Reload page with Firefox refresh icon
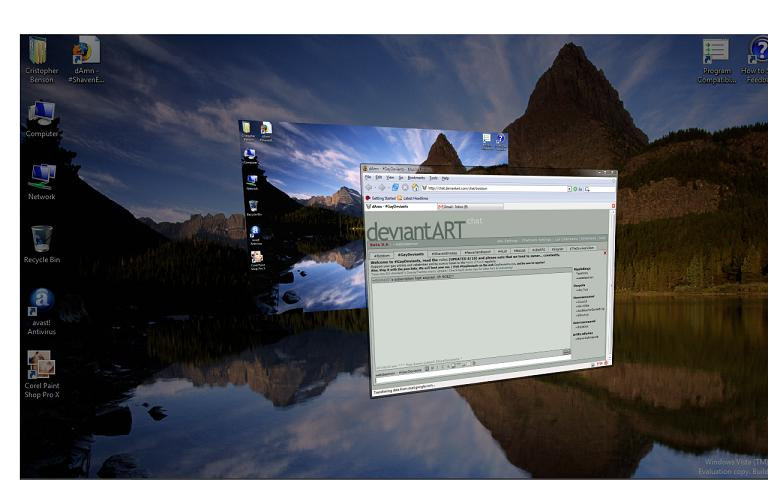 coord(395,187)
